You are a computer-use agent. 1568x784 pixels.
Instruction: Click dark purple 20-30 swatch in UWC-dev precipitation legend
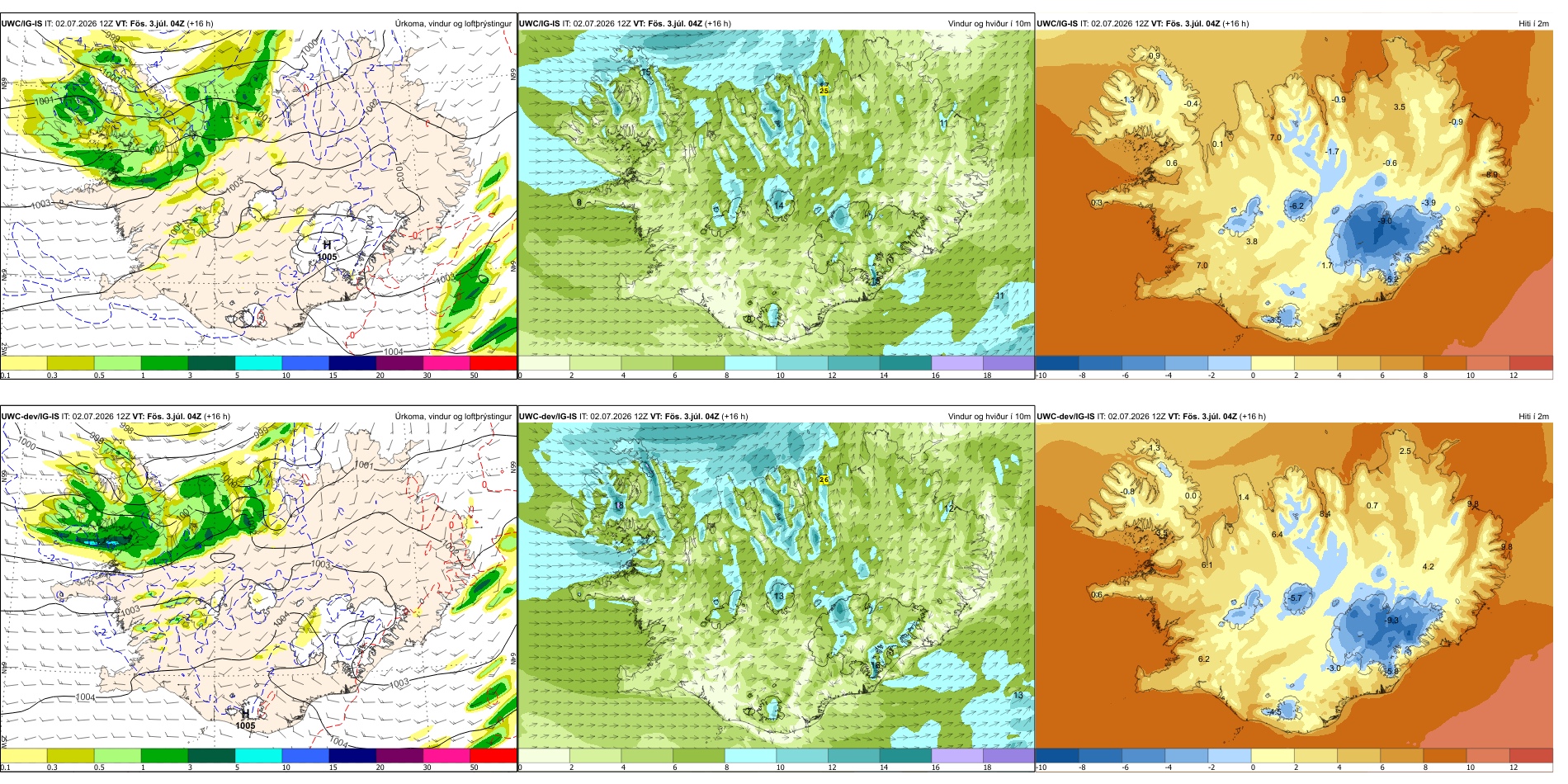click(399, 755)
